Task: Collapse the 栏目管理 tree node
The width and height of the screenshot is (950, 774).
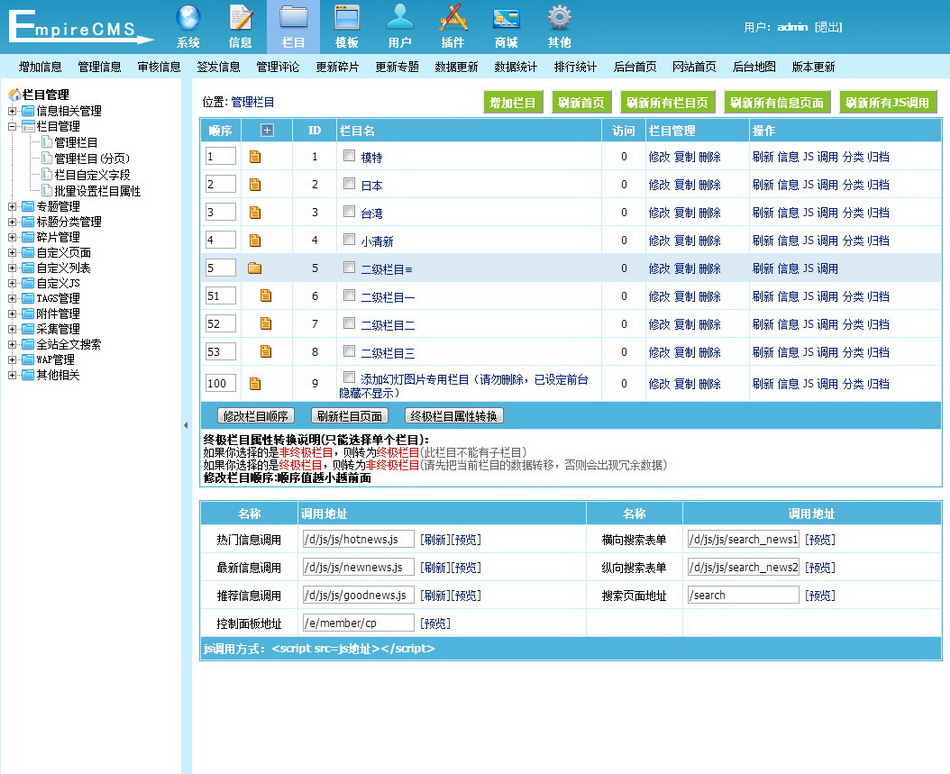Action: pos(12,127)
